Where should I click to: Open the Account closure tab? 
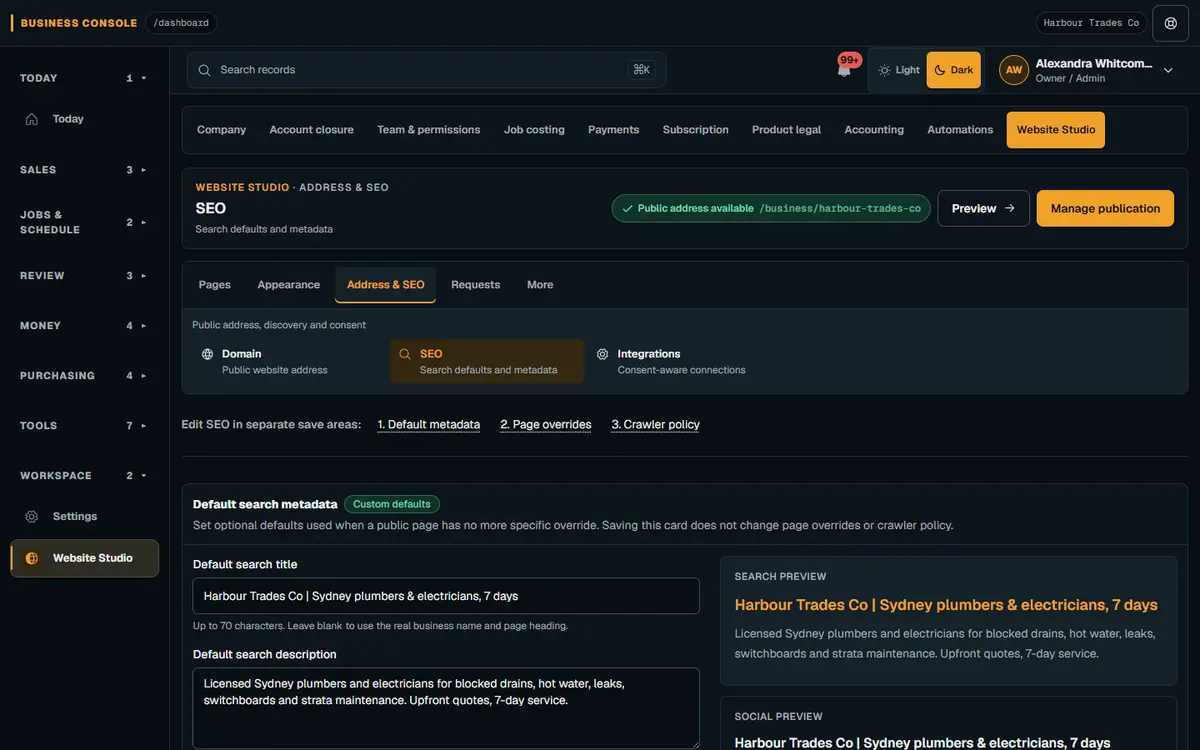click(312, 130)
